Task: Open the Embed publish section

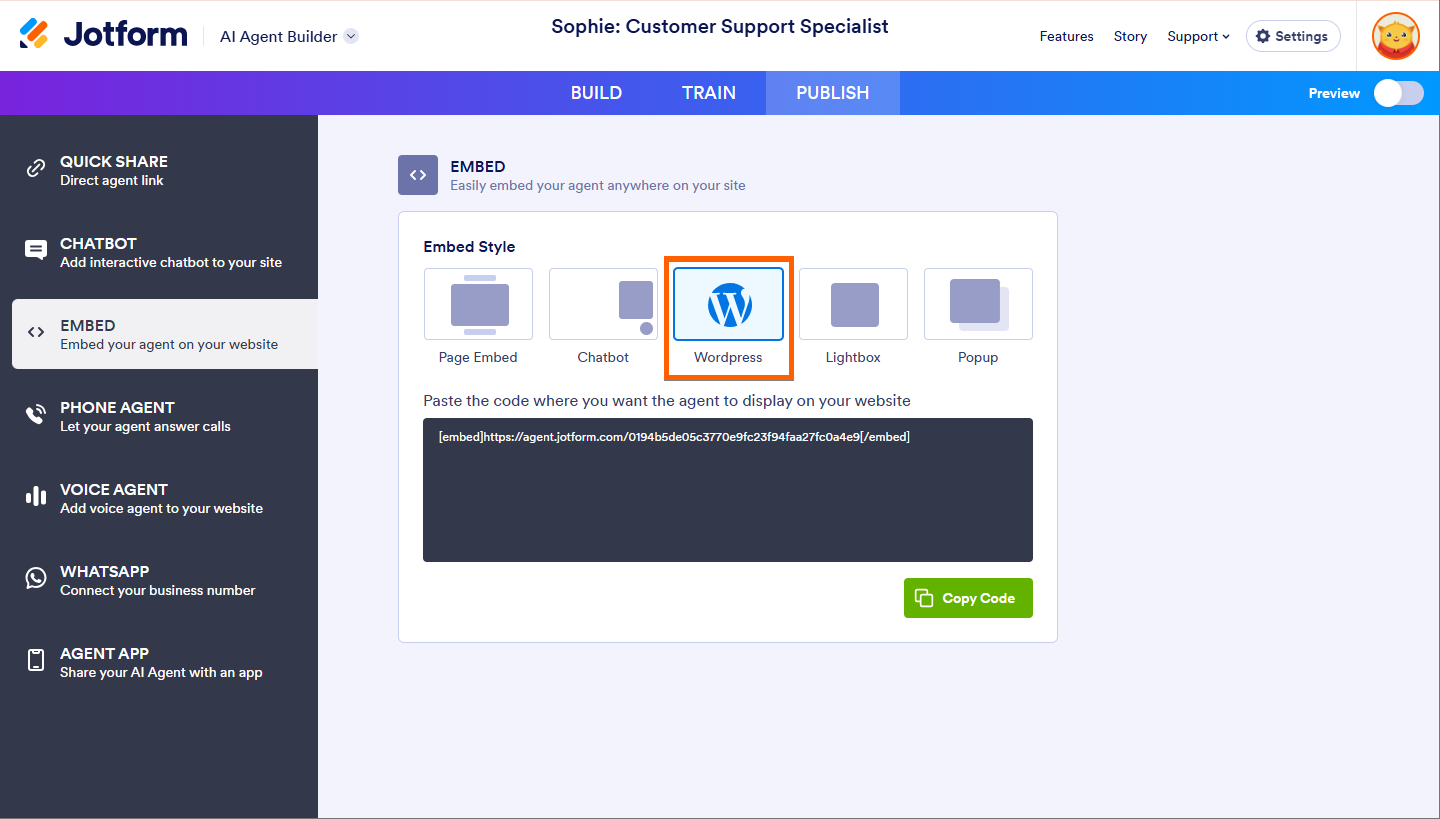Action: (165, 334)
